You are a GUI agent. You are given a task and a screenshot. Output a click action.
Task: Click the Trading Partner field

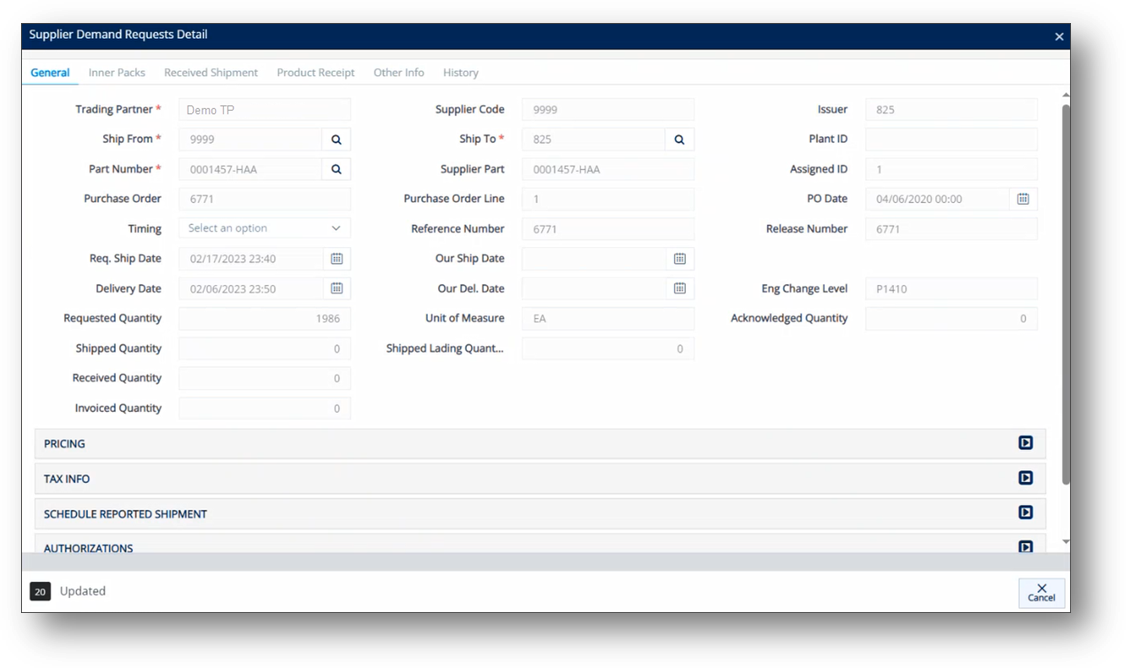click(264, 110)
